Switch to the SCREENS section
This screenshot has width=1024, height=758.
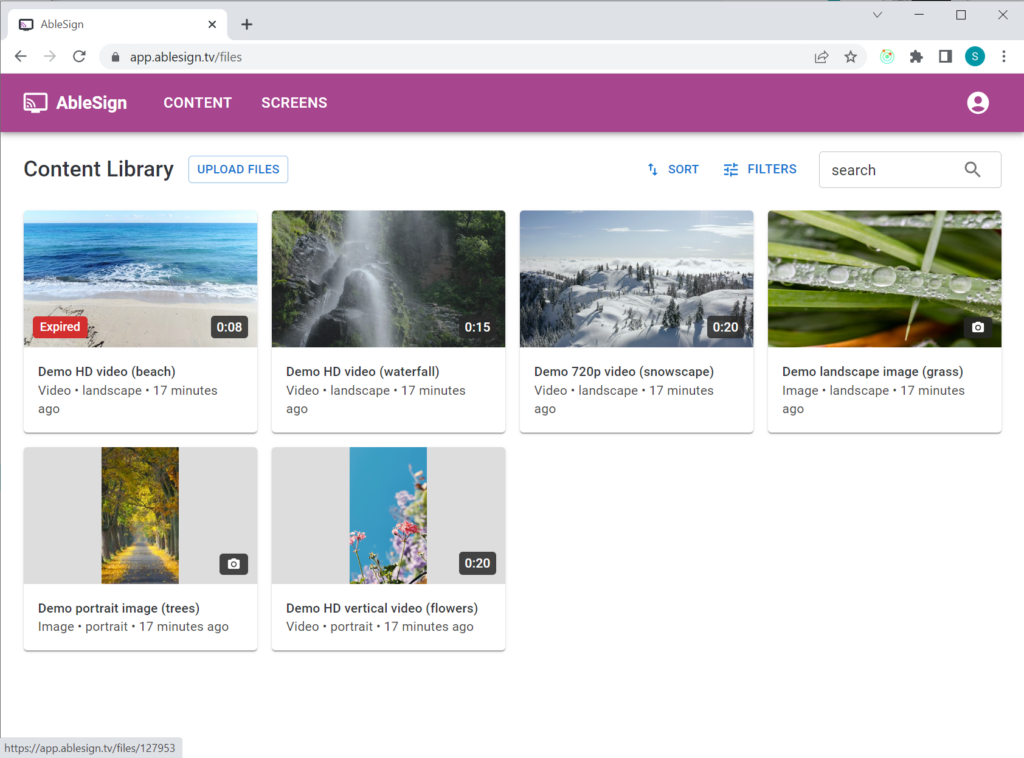click(x=294, y=102)
